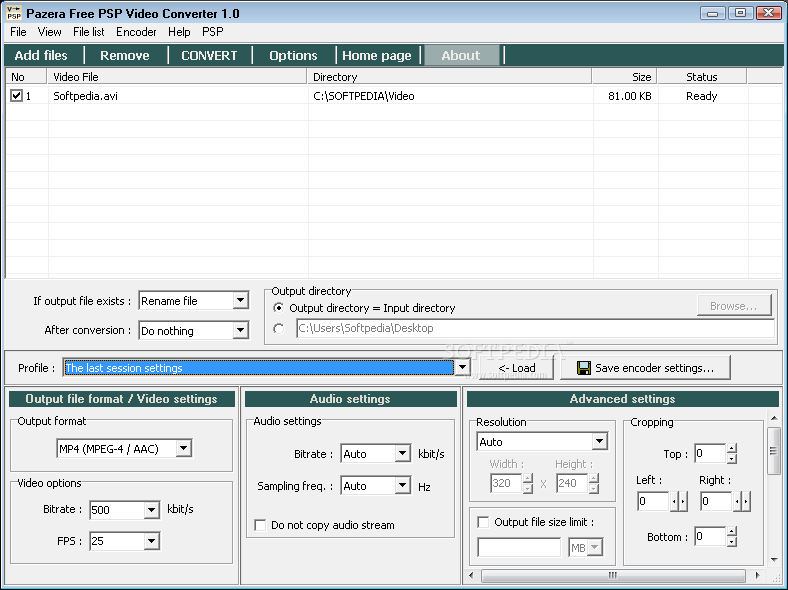Click the Advanced settings vertical scrollbar thumb

773,451
